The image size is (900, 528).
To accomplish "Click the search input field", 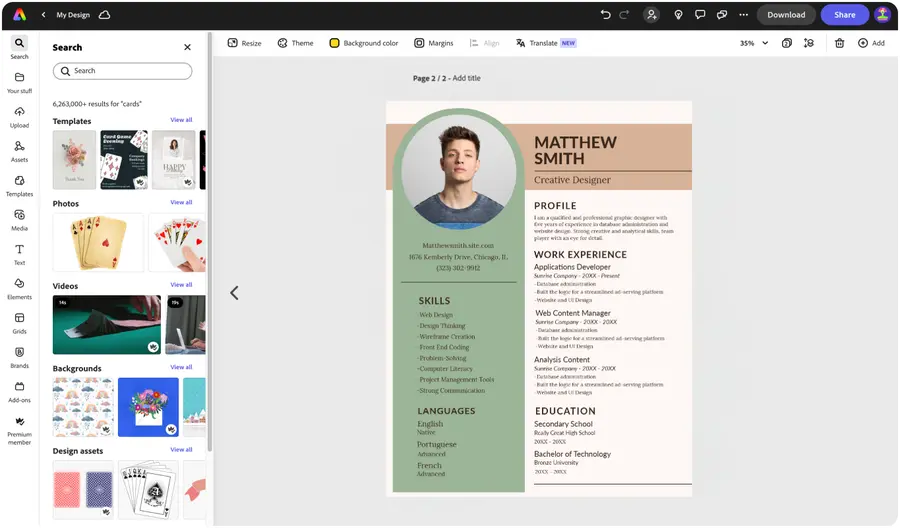I will tap(122, 71).
